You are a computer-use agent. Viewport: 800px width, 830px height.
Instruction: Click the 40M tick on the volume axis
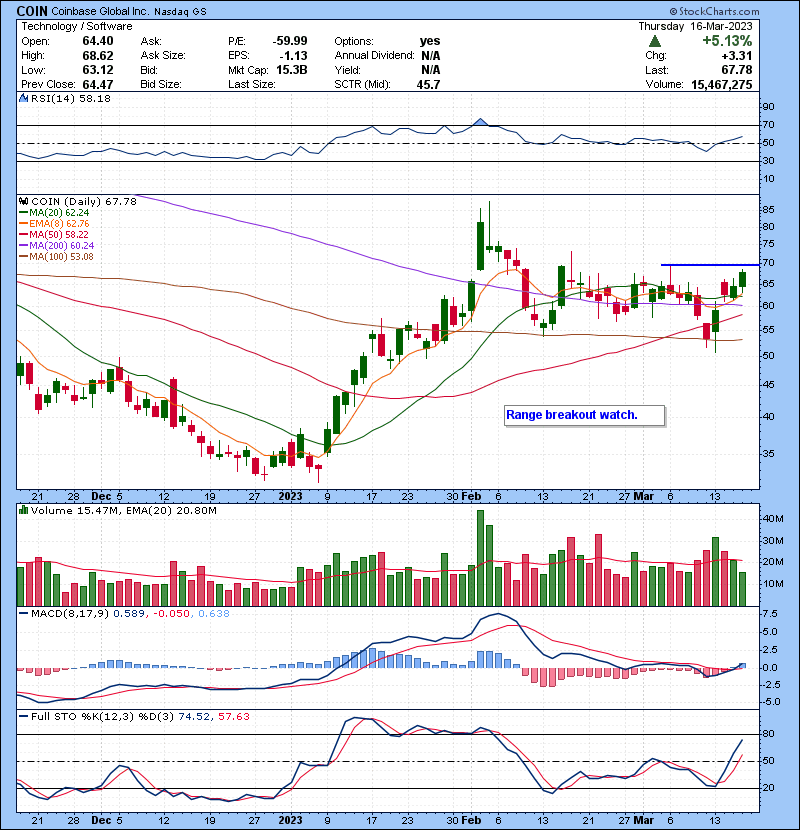click(772, 519)
